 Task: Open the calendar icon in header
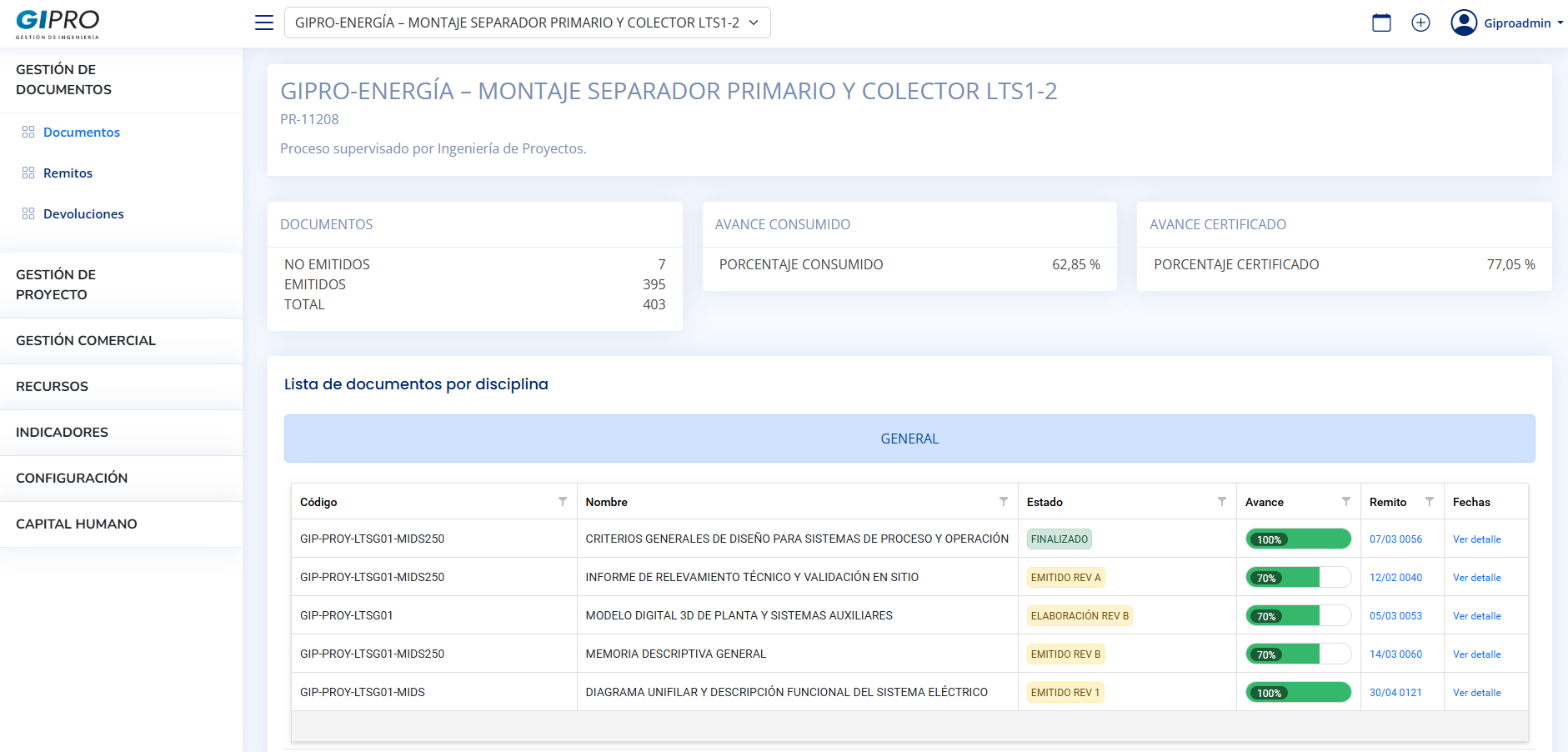point(1381,23)
